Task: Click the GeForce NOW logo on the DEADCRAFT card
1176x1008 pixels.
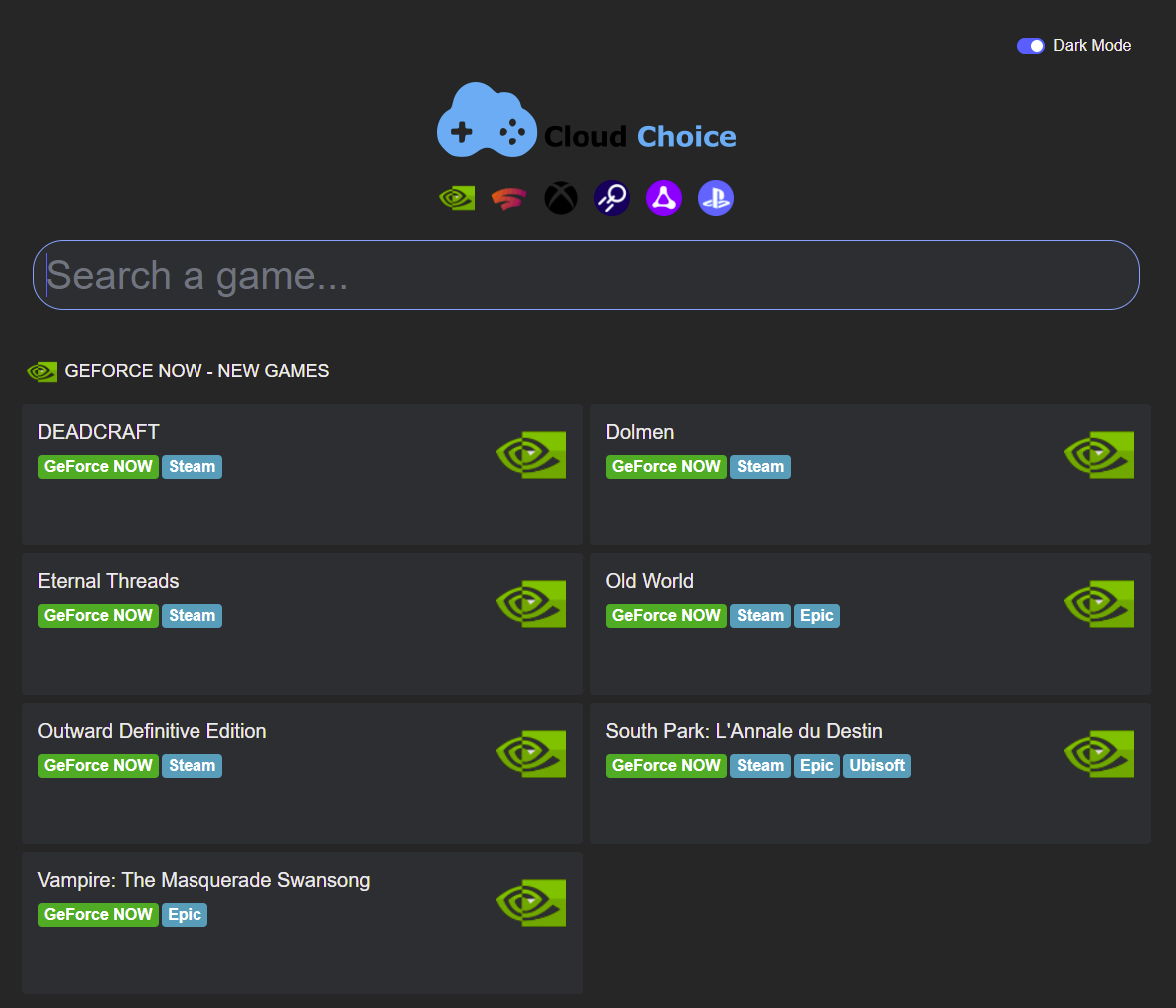Action: coord(530,454)
